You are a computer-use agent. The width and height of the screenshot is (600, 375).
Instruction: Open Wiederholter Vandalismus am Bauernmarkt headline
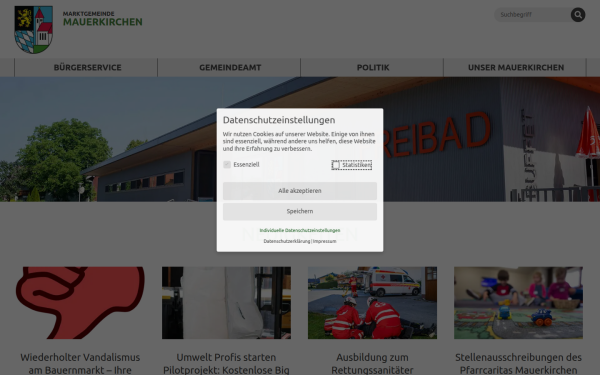point(80,364)
